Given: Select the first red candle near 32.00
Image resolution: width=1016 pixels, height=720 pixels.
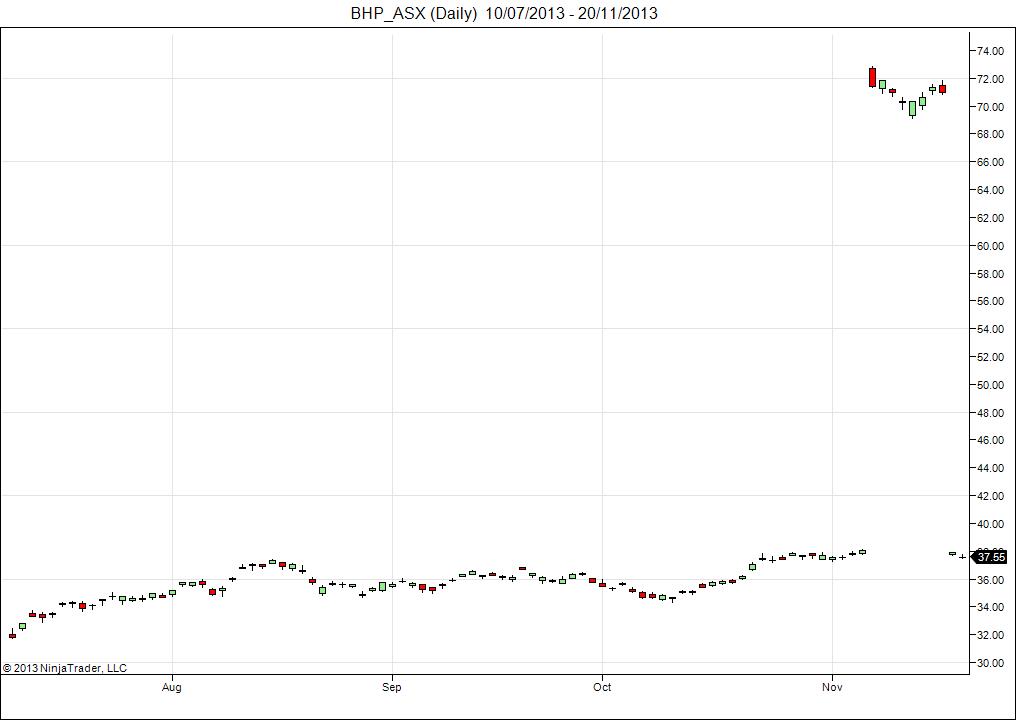Looking at the screenshot, I should pyautogui.click(x=12, y=635).
